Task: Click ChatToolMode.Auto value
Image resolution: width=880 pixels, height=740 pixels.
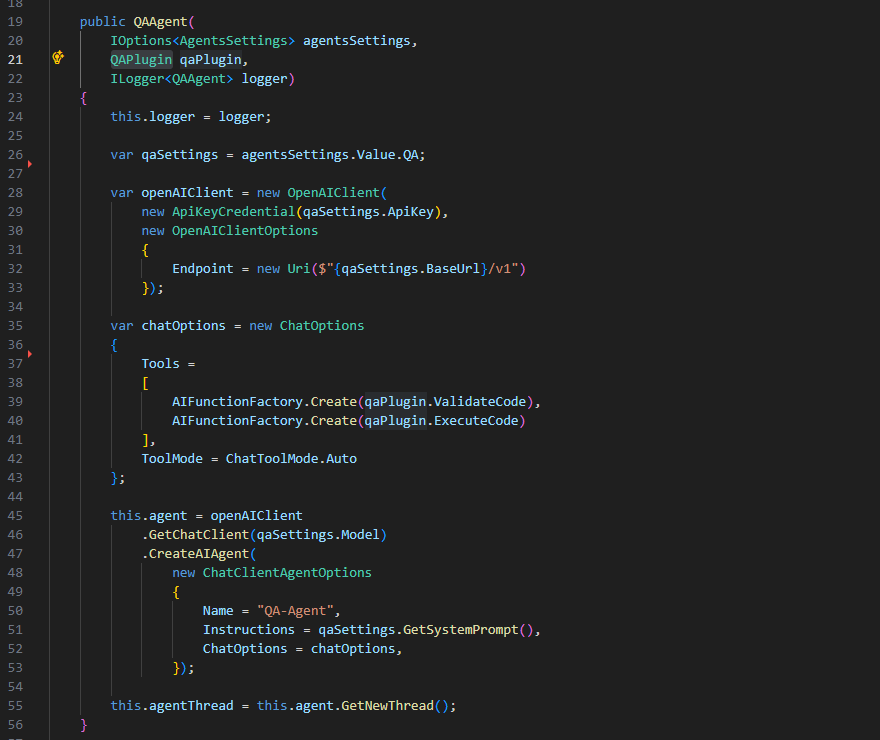Action: coord(291,459)
